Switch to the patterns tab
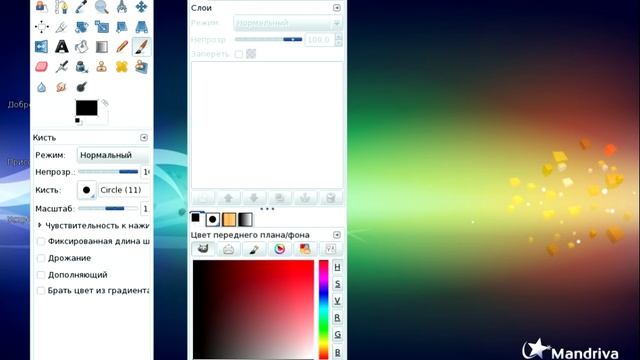The height and width of the screenshot is (360, 640). click(x=229, y=220)
